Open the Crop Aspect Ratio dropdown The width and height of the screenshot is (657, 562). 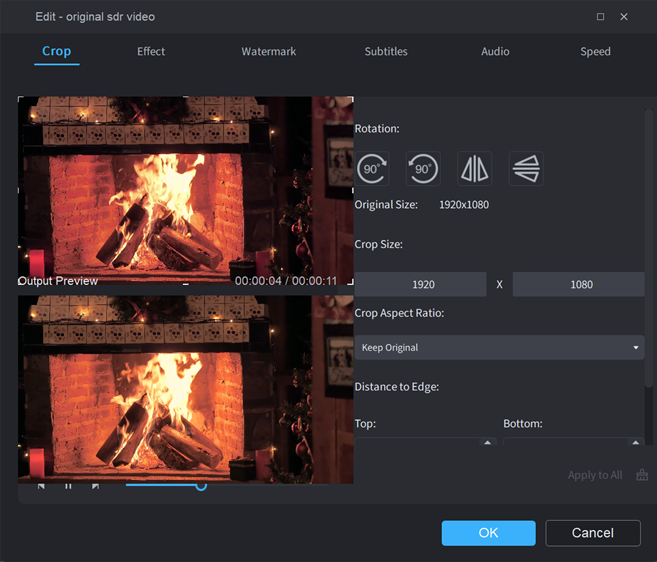click(499, 347)
